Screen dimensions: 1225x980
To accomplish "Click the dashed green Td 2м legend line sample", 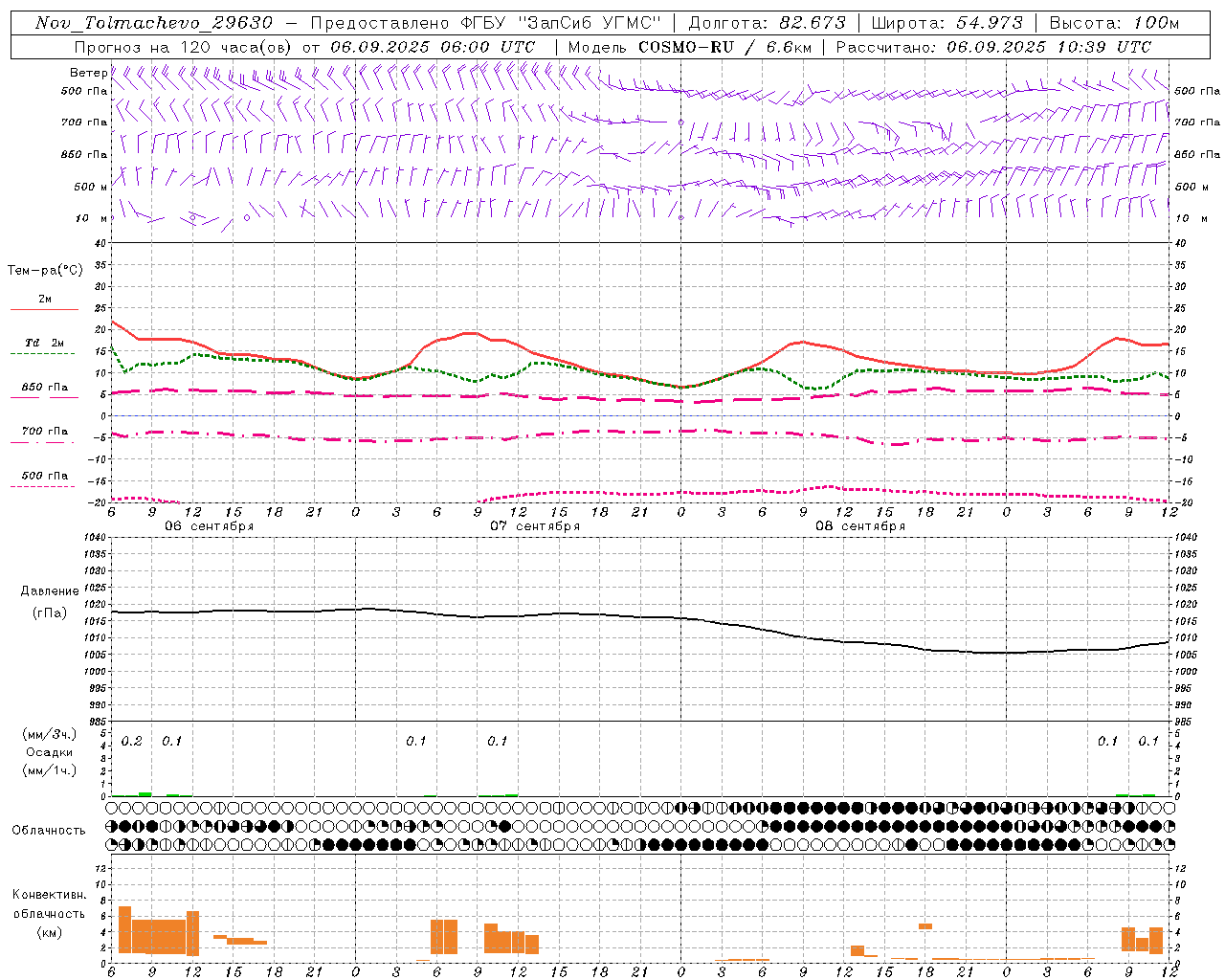I will [x=42, y=354].
